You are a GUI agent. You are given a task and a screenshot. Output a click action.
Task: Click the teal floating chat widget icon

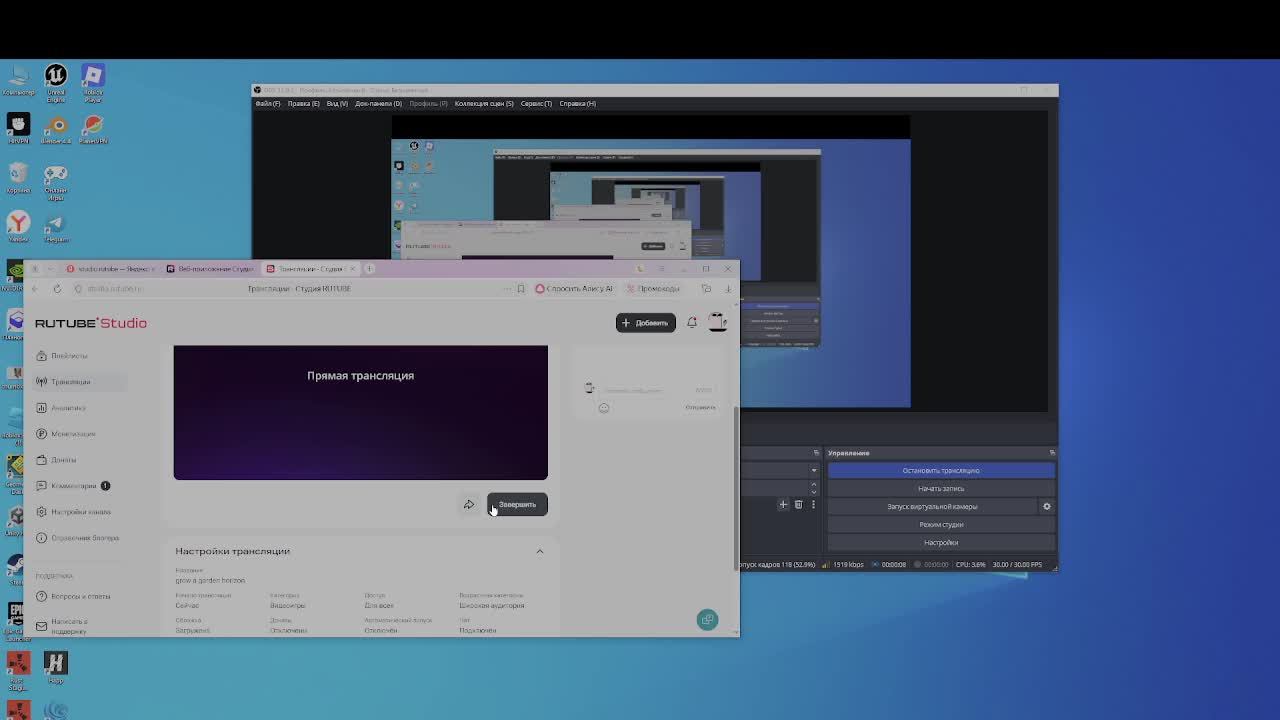[x=707, y=620]
